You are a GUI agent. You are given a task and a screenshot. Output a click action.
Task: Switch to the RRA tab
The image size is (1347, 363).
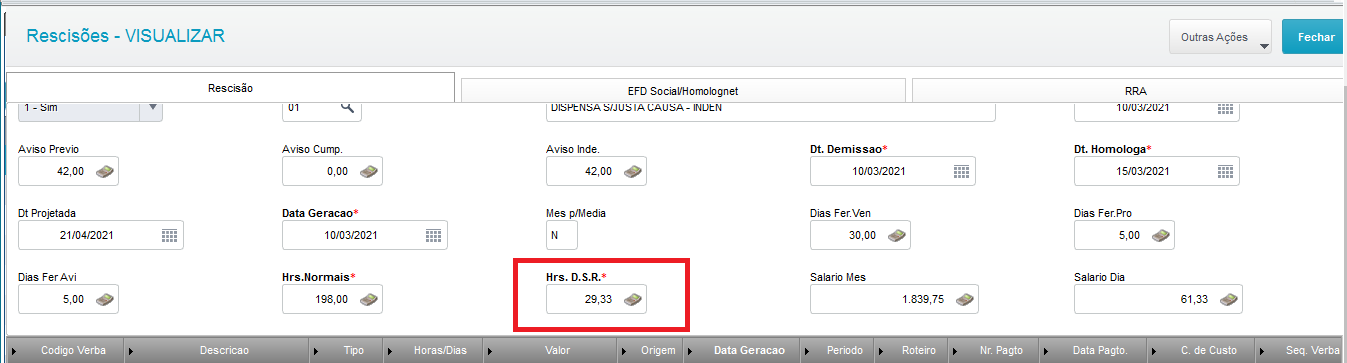click(x=1129, y=91)
